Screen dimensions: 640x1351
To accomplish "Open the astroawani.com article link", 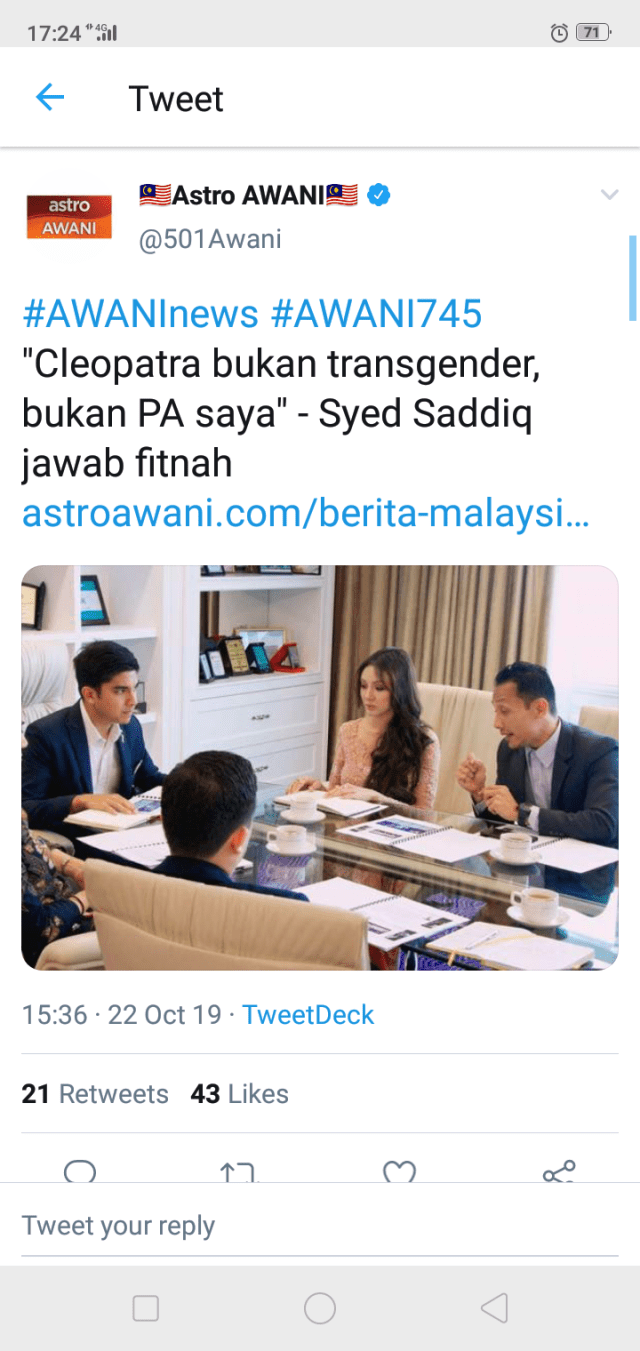I will pos(305,514).
